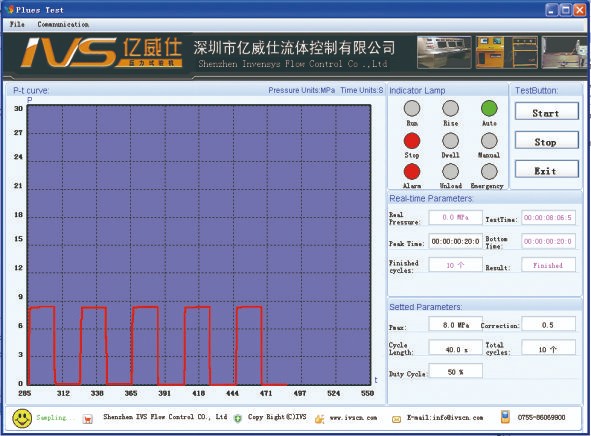Open the Communication menu
The image size is (591, 436).
63,24
